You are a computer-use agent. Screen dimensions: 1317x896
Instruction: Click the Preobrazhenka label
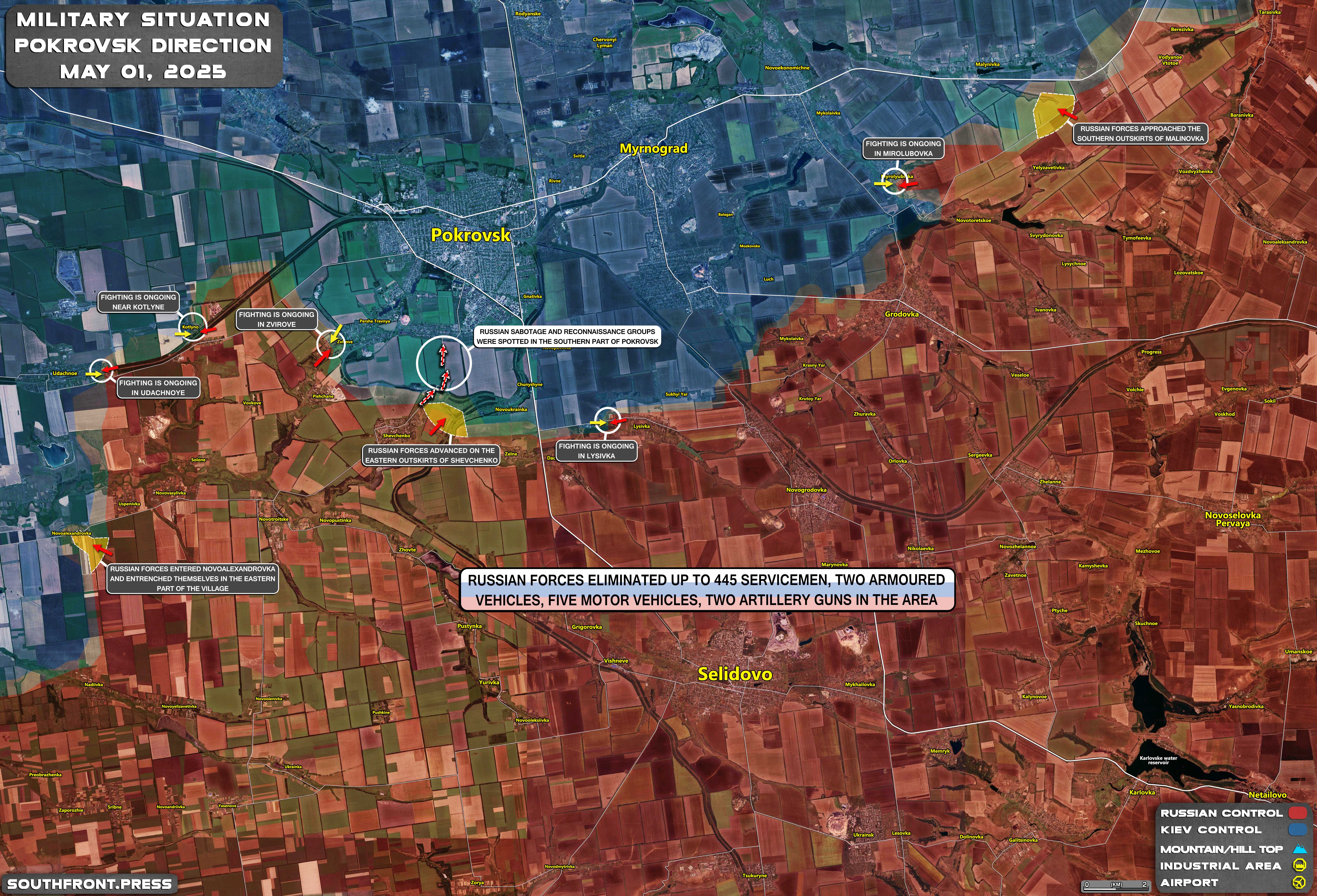45,775
